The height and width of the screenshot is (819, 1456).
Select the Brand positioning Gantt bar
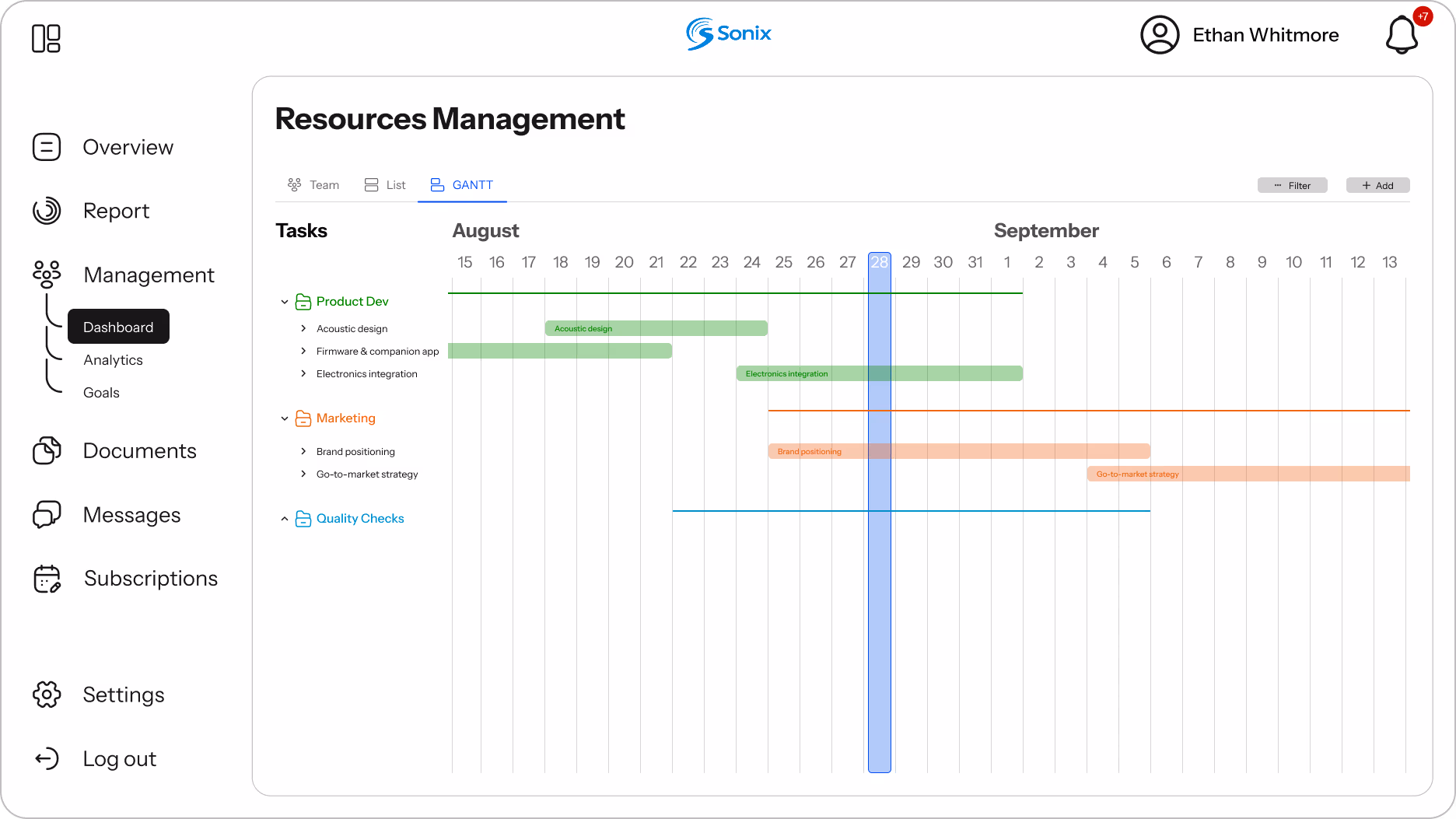pos(959,451)
